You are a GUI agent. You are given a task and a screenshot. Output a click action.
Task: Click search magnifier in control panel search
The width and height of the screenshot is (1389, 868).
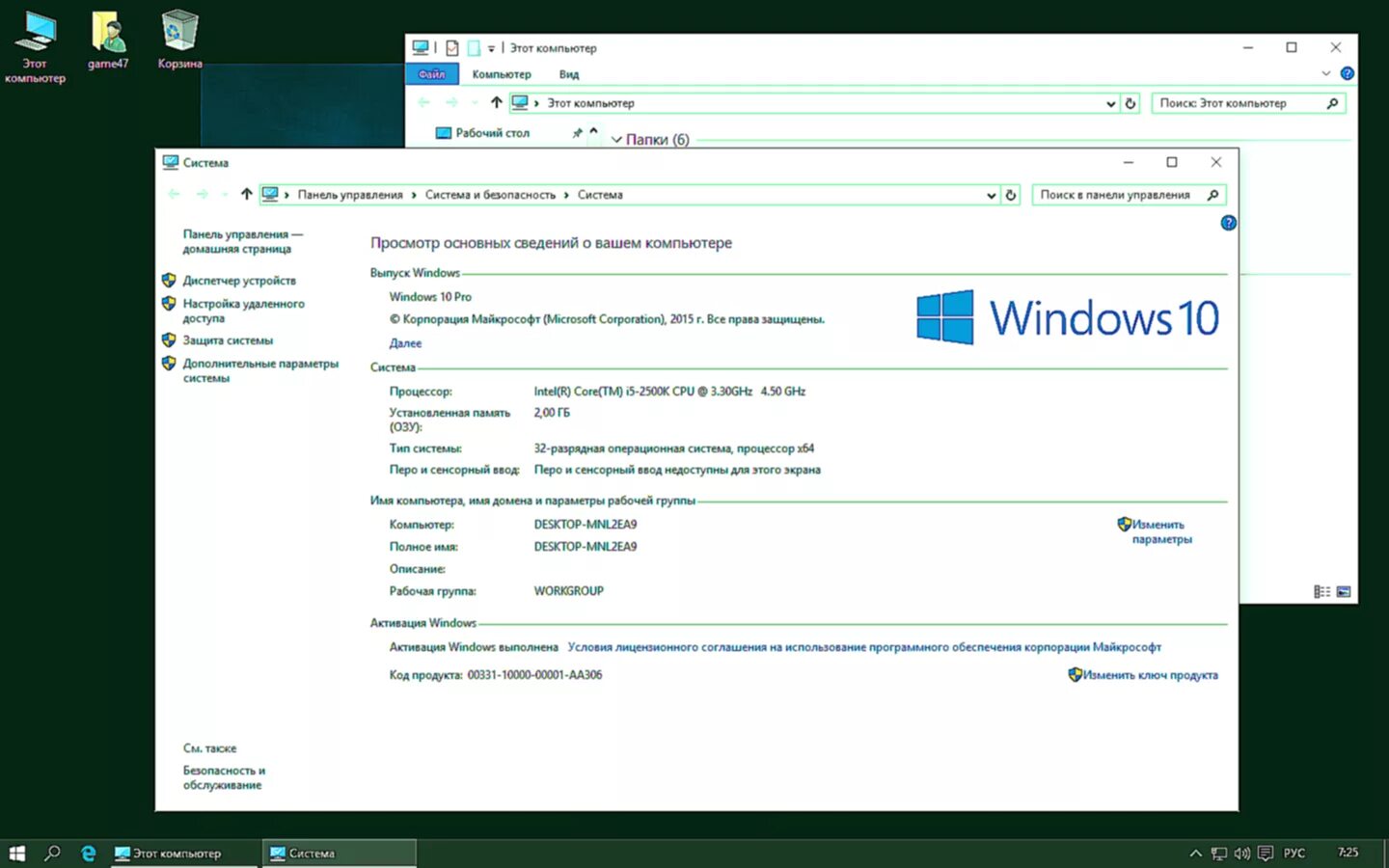(x=1213, y=195)
